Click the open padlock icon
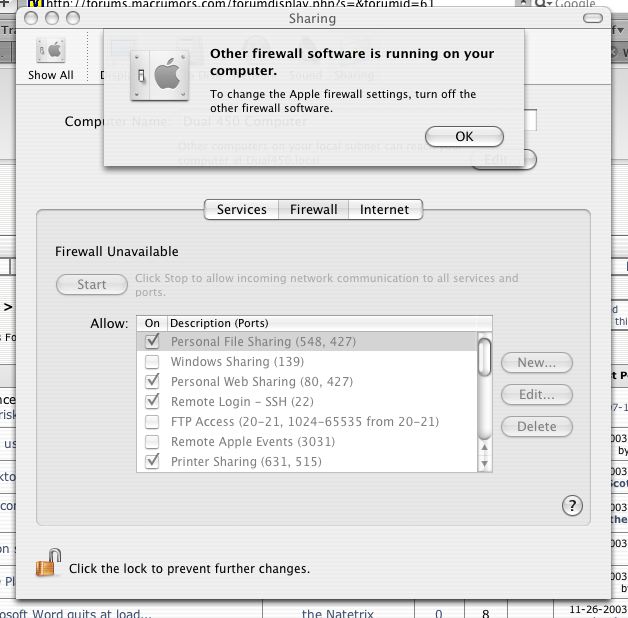 click(48, 562)
